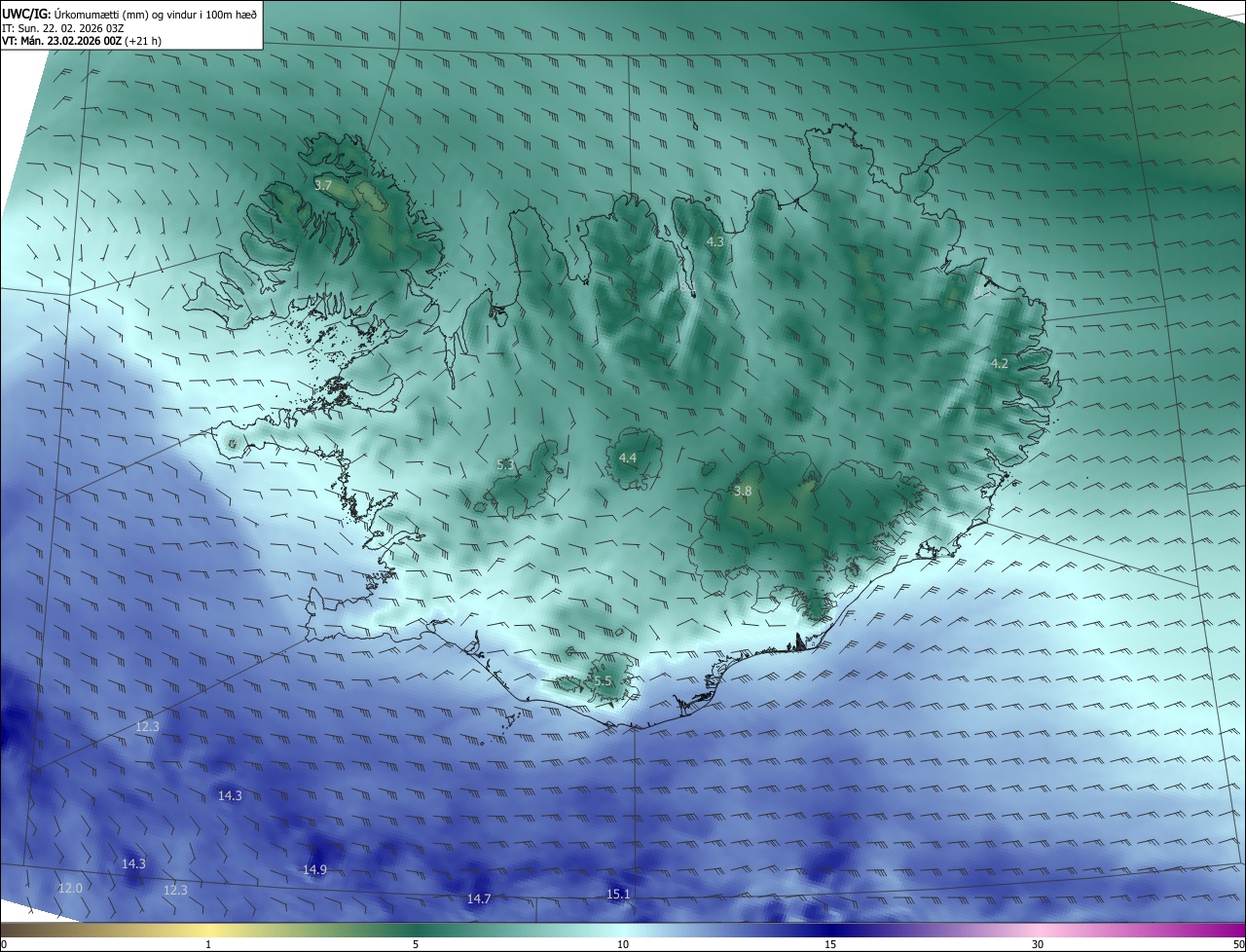Viewport: 1246px width, 952px height.
Task: Click the color scale tick label 50
Action: [1238, 944]
